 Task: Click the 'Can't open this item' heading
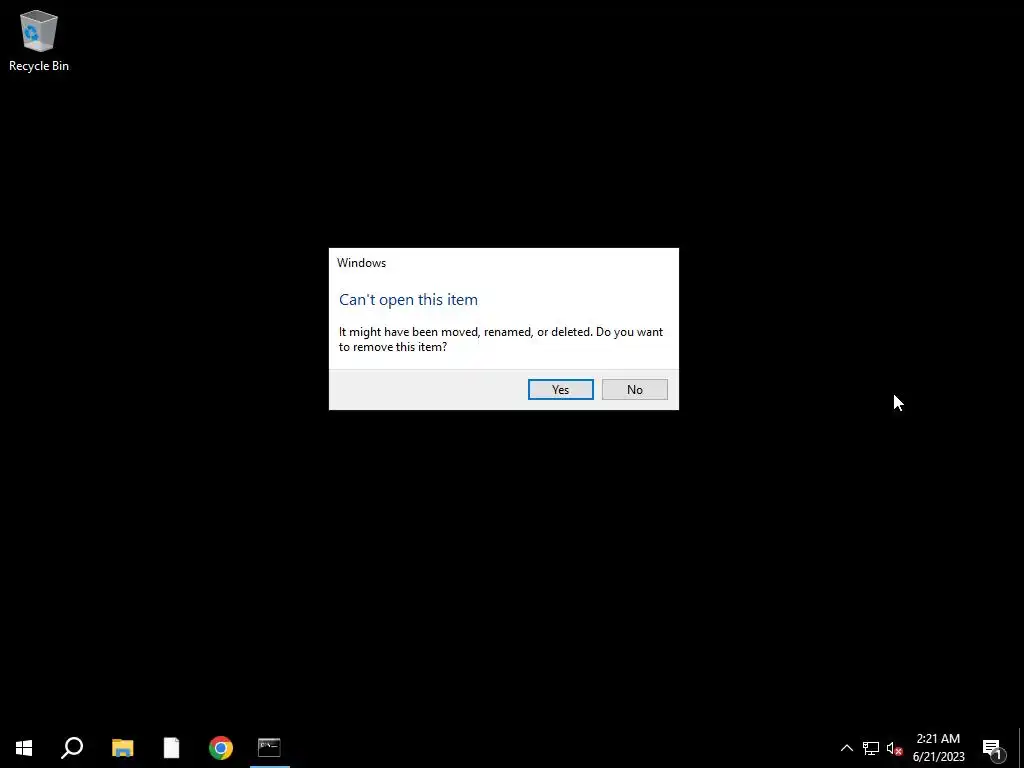point(408,300)
